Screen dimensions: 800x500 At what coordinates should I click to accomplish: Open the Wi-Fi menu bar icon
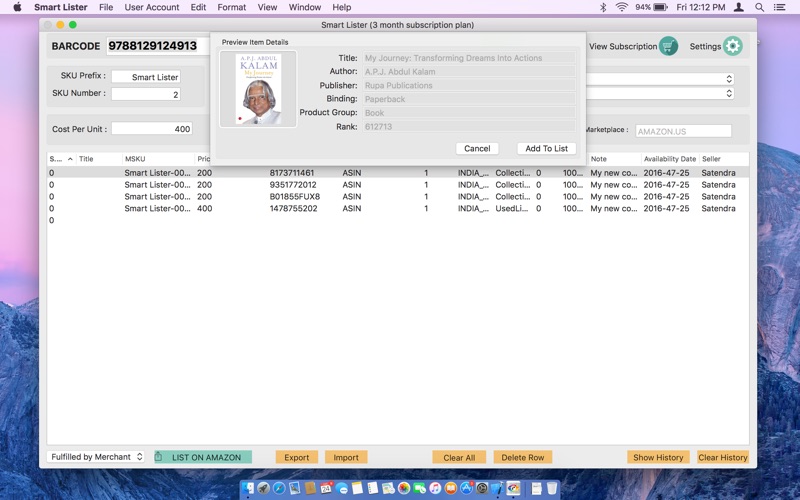(x=621, y=7)
